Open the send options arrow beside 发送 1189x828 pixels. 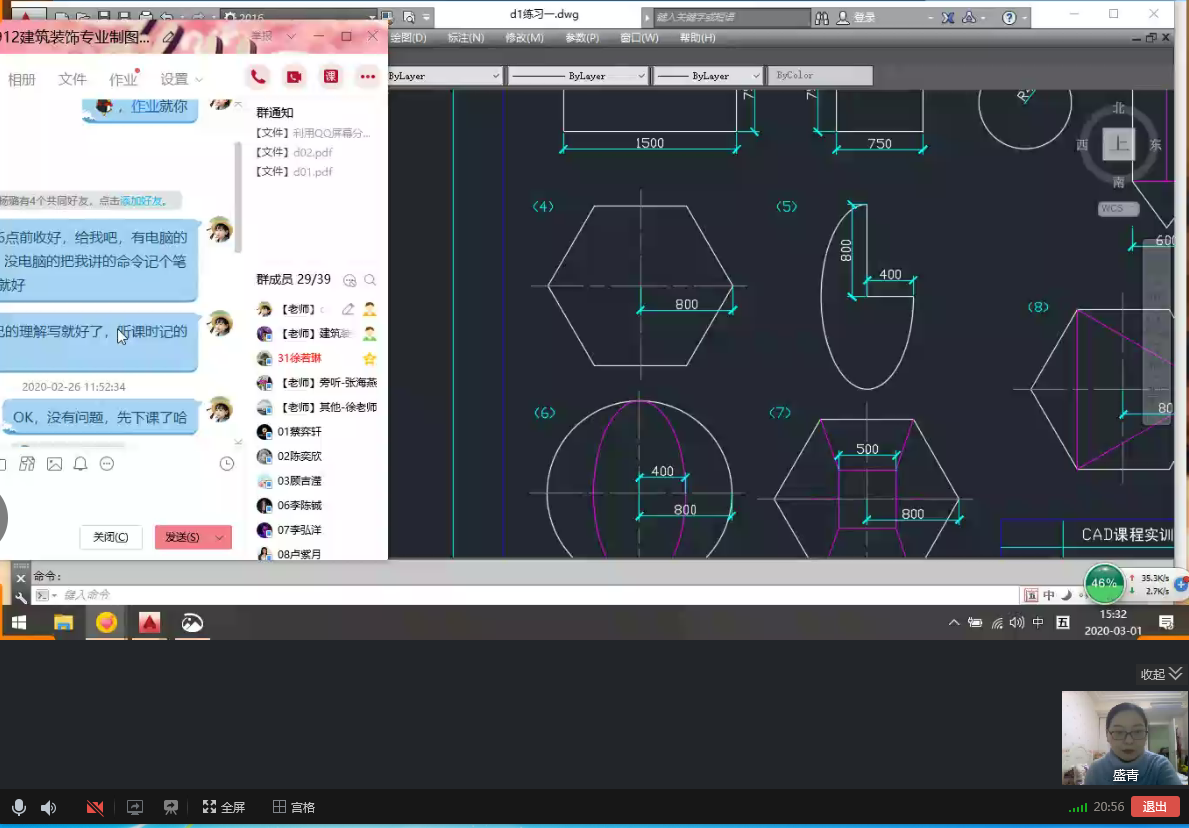[219, 537]
